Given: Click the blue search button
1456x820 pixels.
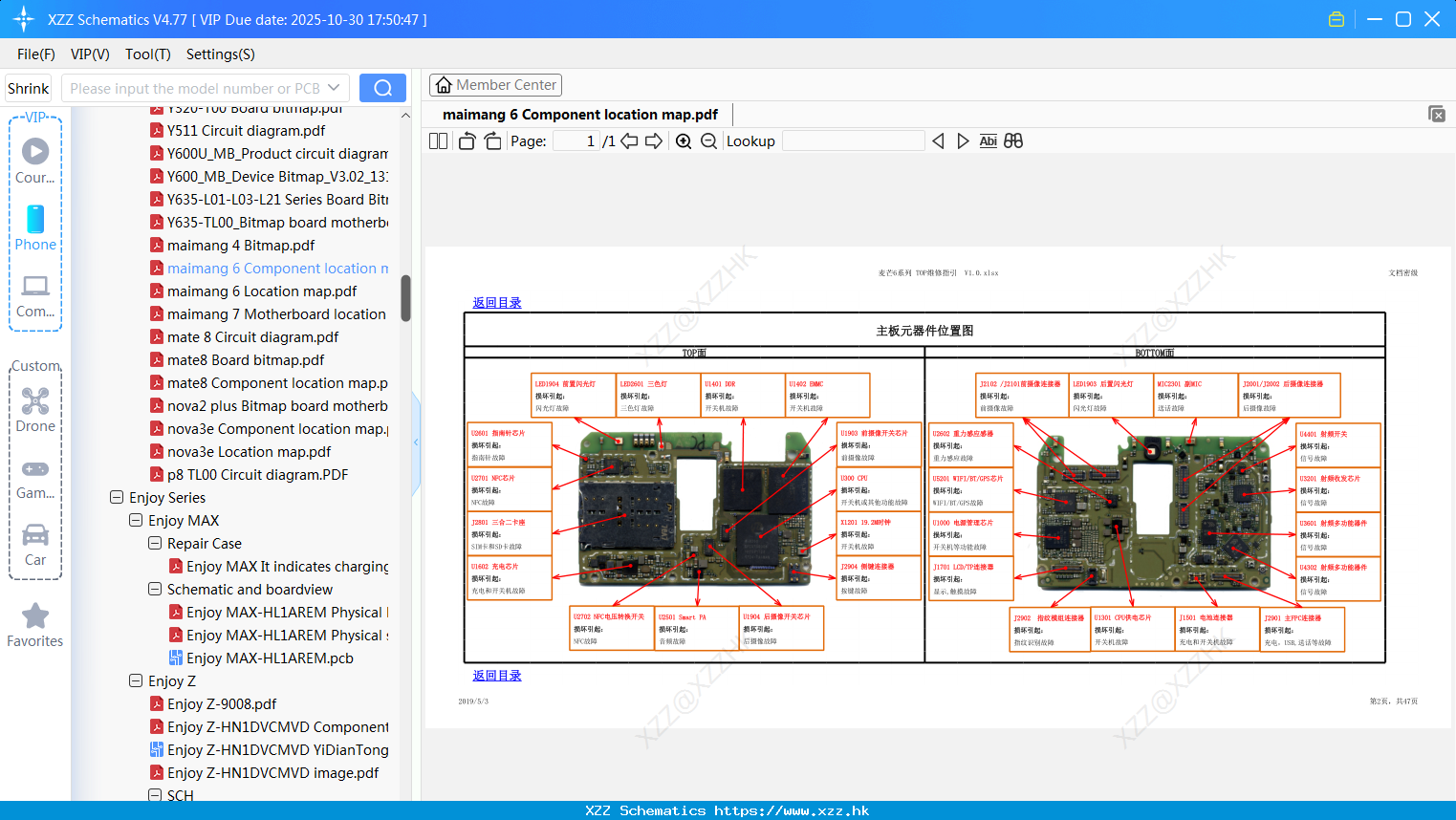Looking at the screenshot, I should coord(382,88).
